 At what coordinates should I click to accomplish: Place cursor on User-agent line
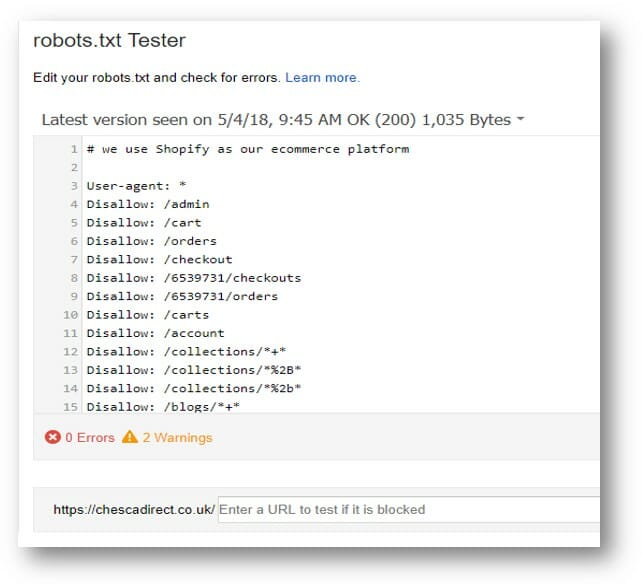click(136, 186)
